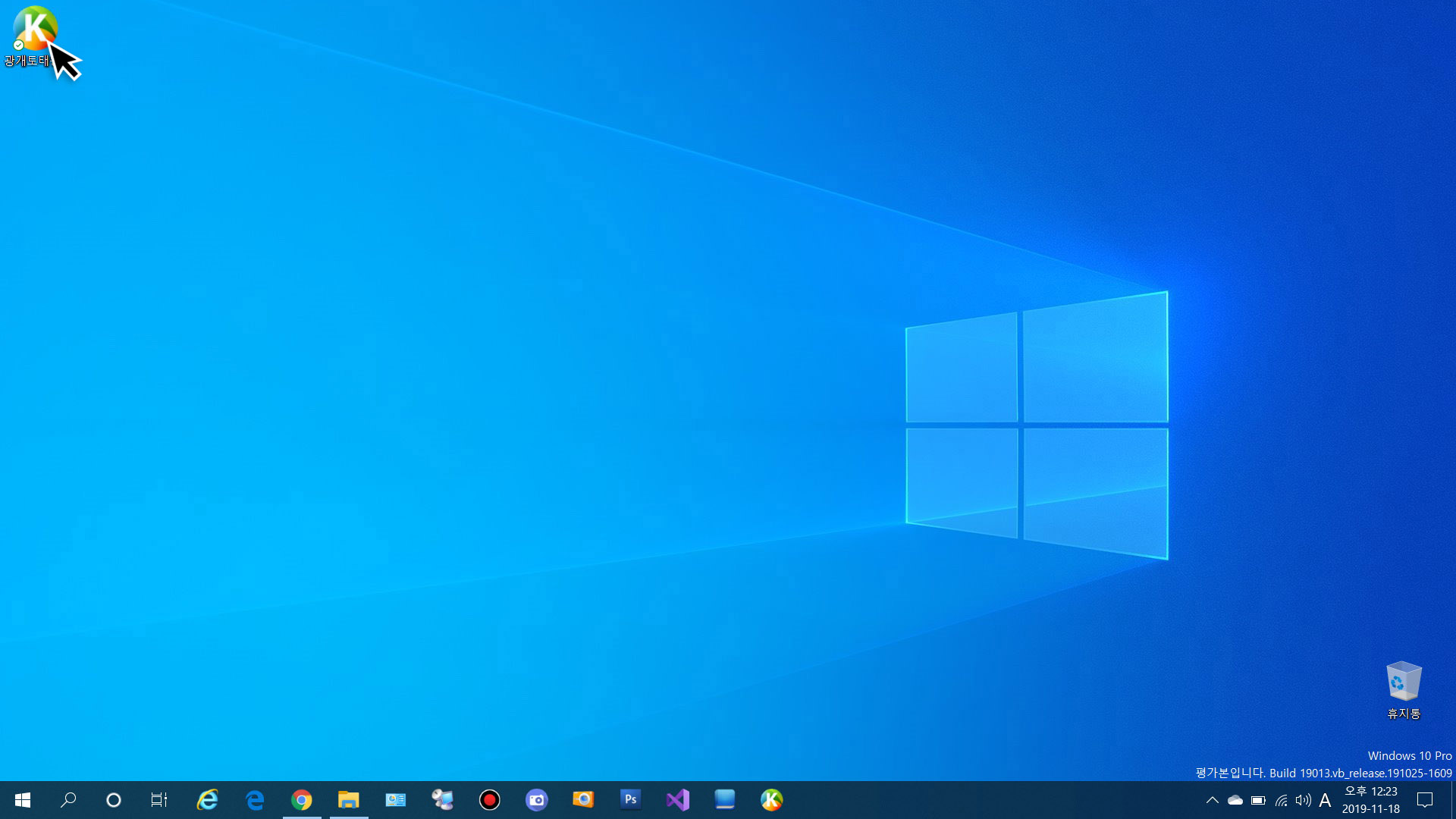Open Cortana circle icon
Viewport: 1456px width, 819px height.
(114, 800)
